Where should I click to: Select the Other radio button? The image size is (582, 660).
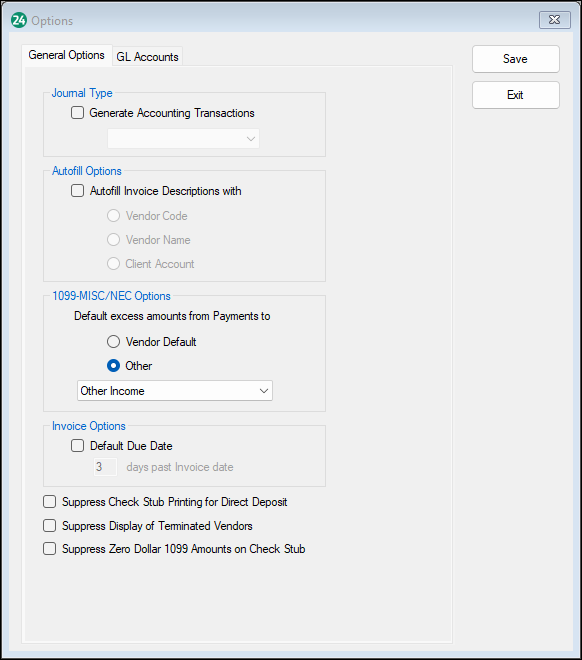tap(114, 365)
